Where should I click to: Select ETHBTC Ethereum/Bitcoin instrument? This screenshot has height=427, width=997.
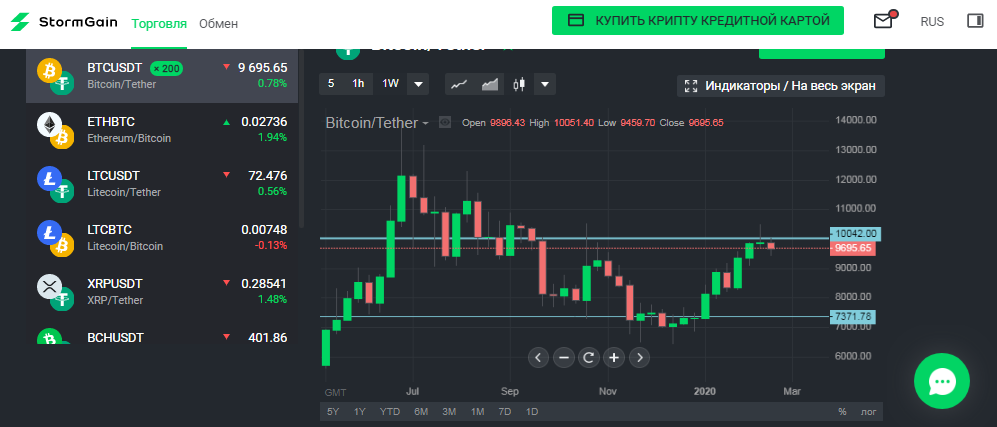[162, 130]
